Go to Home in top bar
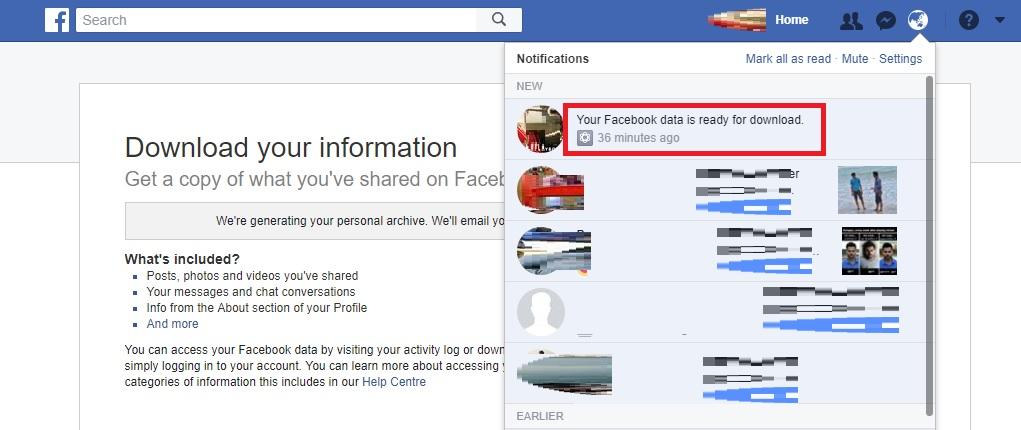Screen dimensions: 1021x430 click(791, 20)
